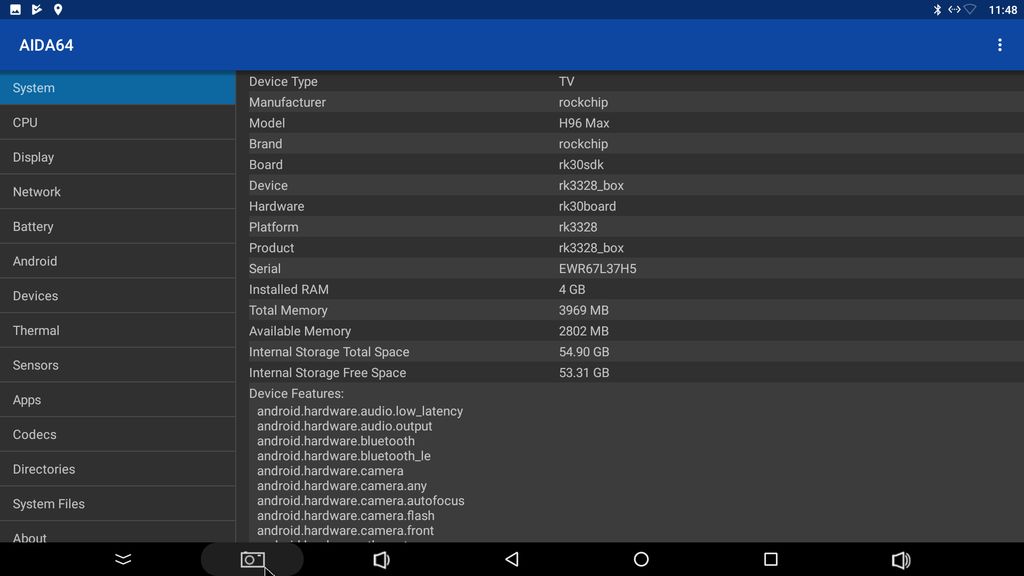Open the Sensors section
This screenshot has width=1024, height=576.
click(x=118, y=364)
